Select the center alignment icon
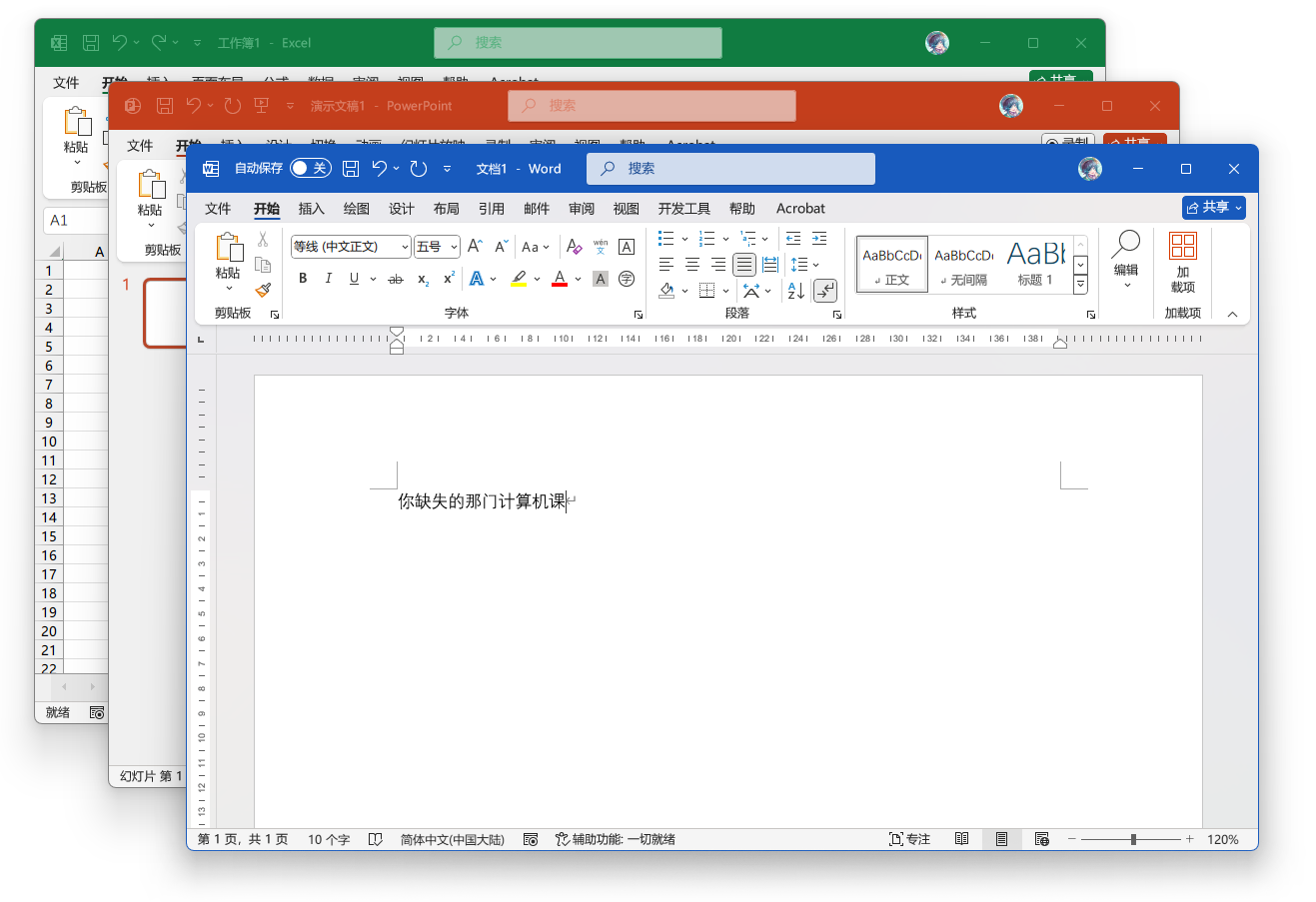 point(692,264)
